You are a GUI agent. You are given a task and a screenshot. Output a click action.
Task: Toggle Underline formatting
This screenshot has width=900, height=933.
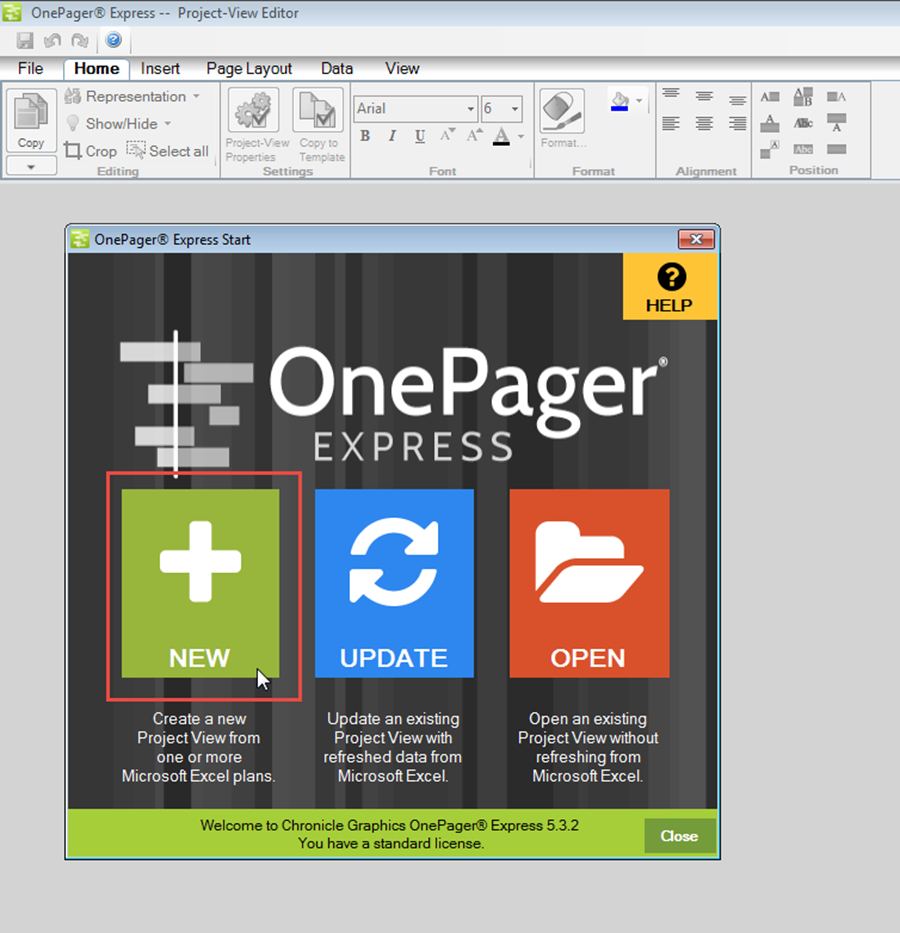click(x=419, y=135)
